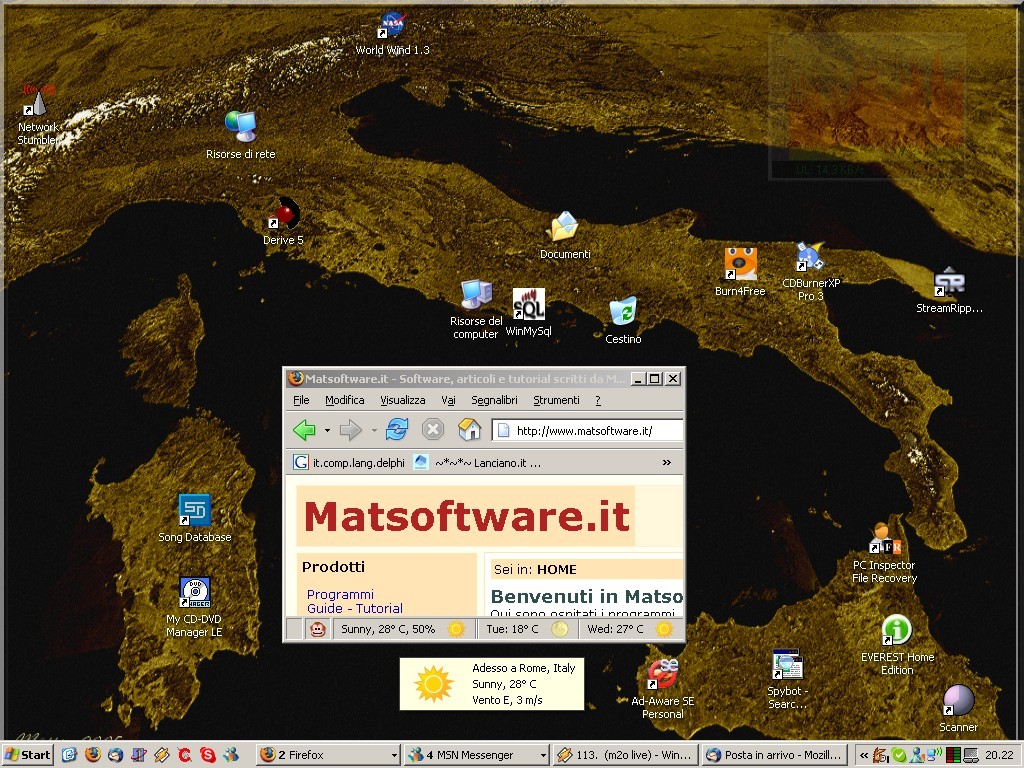Viewport: 1024px width, 768px height.
Task: Click the URL address field
Action: (x=587, y=430)
